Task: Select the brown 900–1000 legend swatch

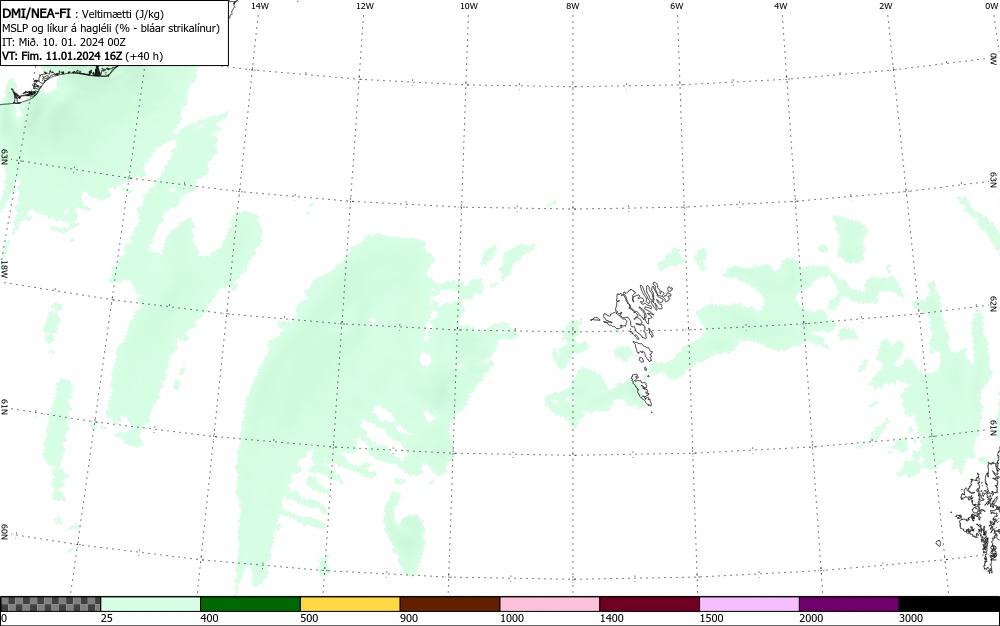Action: click(450, 604)
